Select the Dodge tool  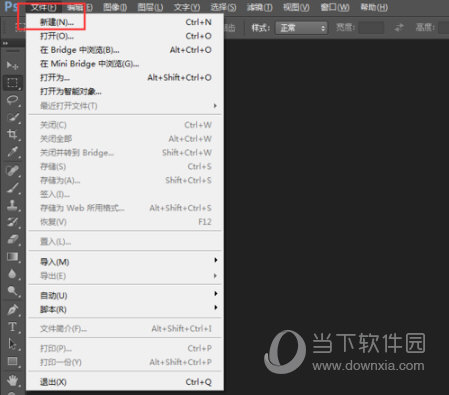pos(12,291)
